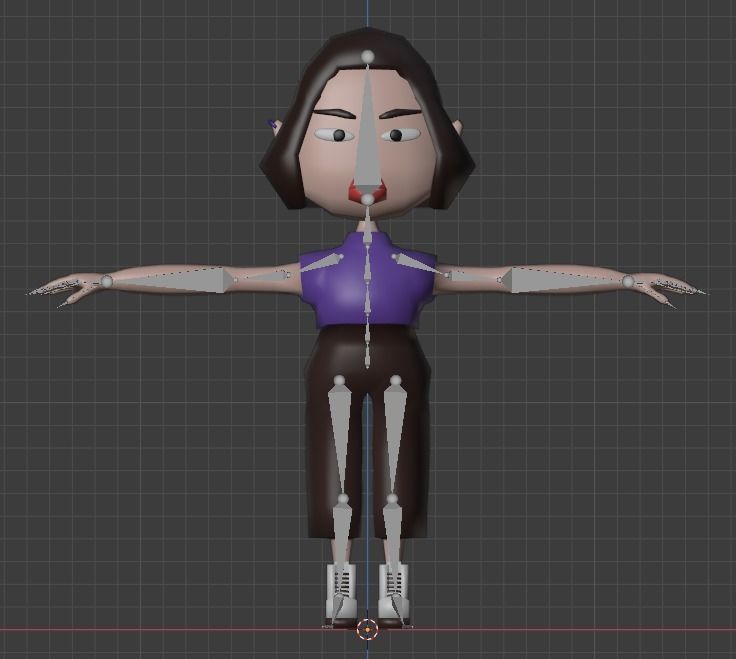Screen dimensions: 736x659
Task: Select upper arm bone opposite earring side
Action: pos(472,276)
